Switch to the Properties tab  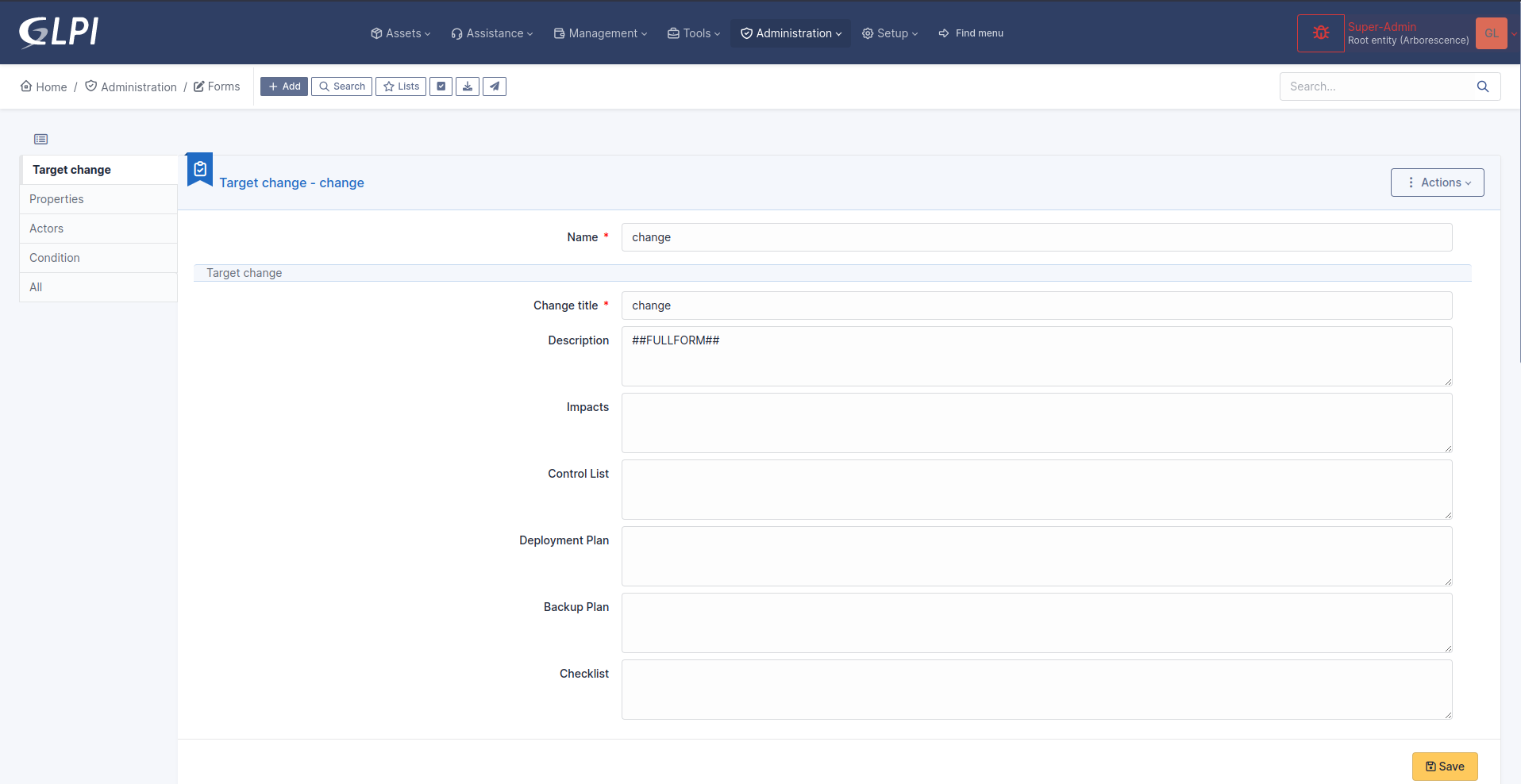tap(56, 198)
